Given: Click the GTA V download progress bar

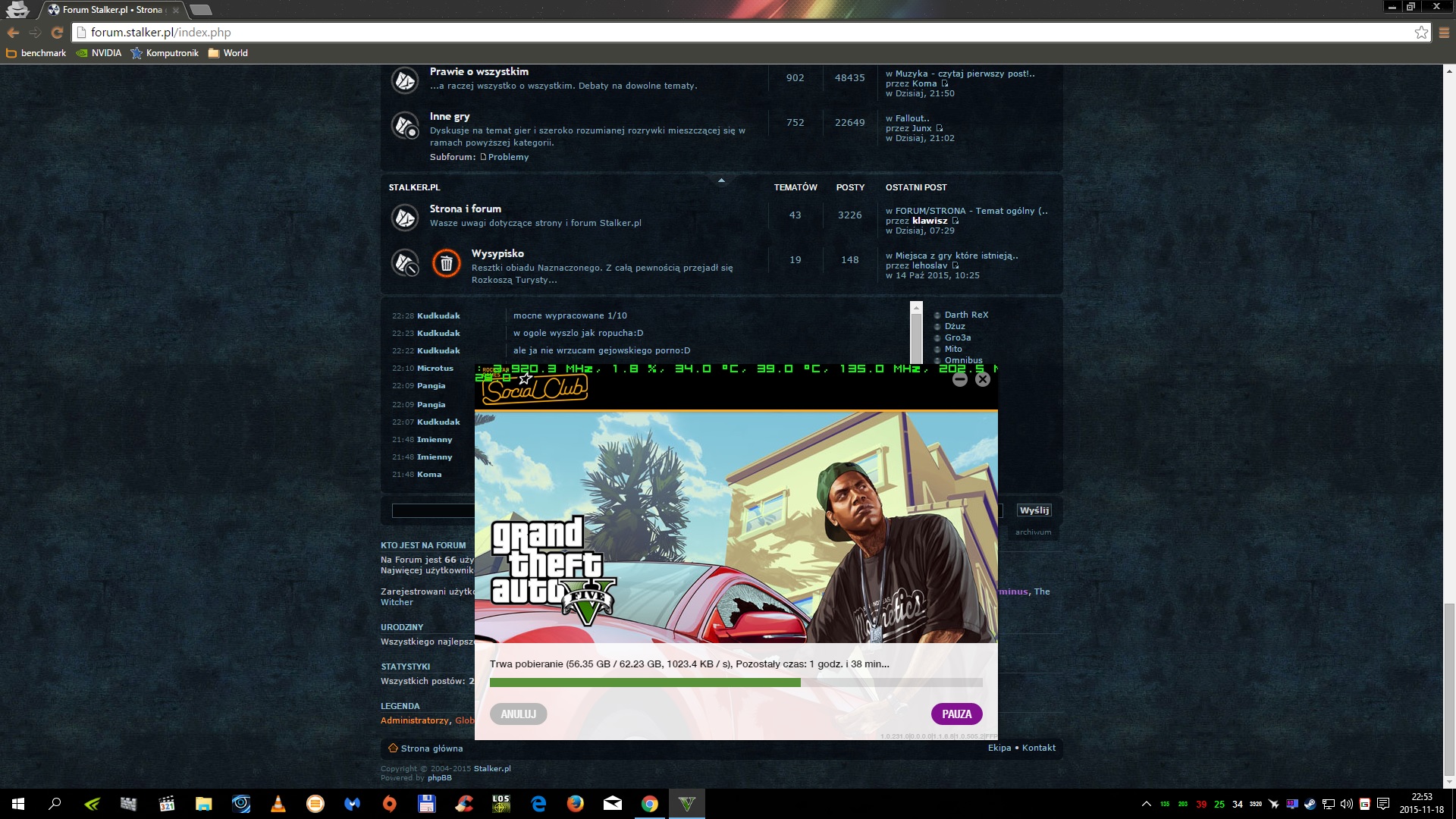Looking at the screenshot, I should coord(736,682).
